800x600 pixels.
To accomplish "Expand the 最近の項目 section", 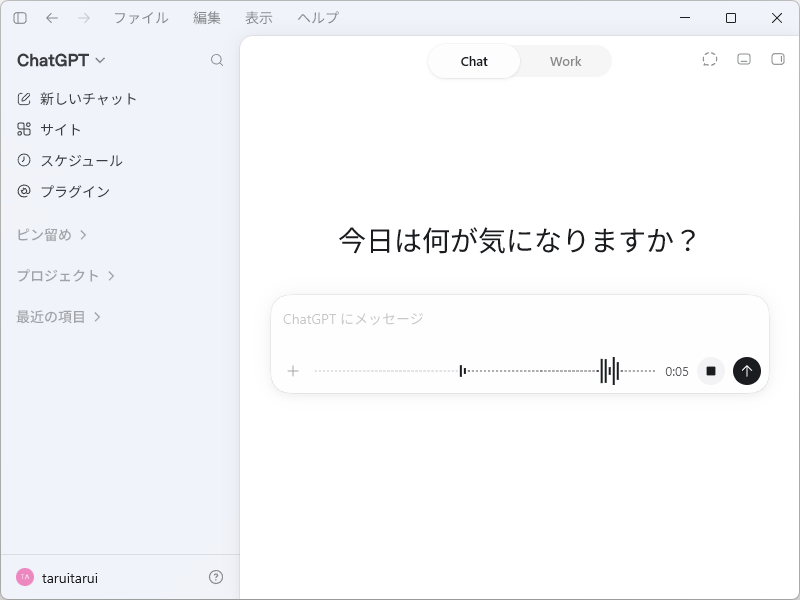I will (x=59, y=317).
